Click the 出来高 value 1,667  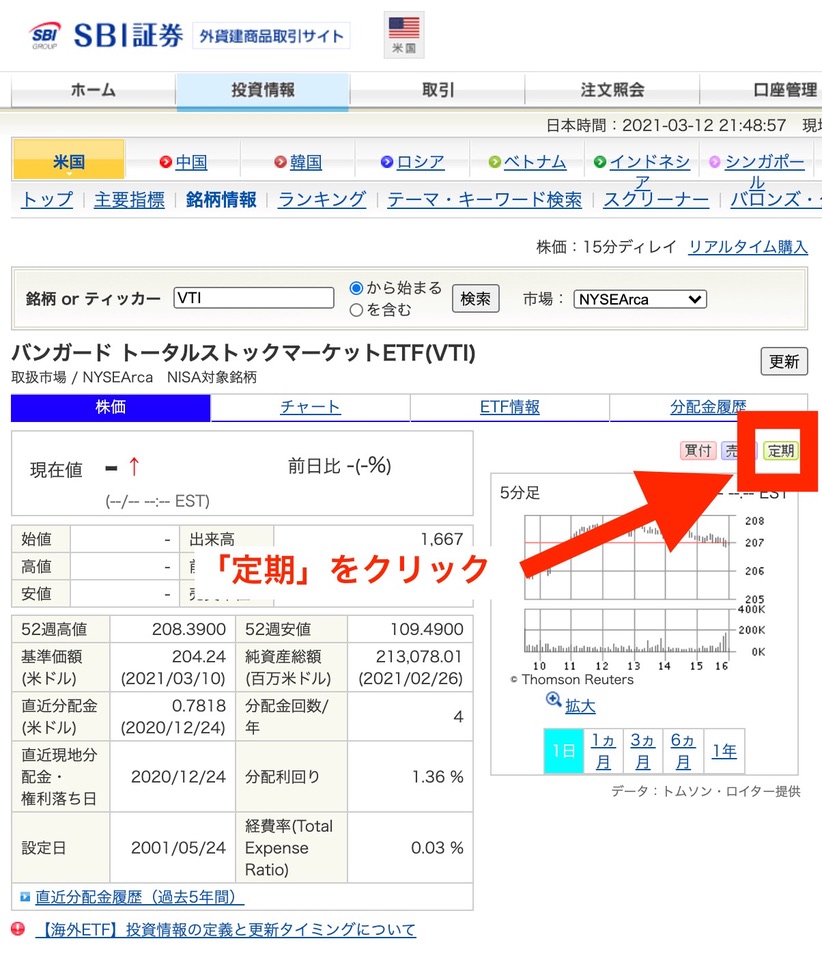coord(442,539)
